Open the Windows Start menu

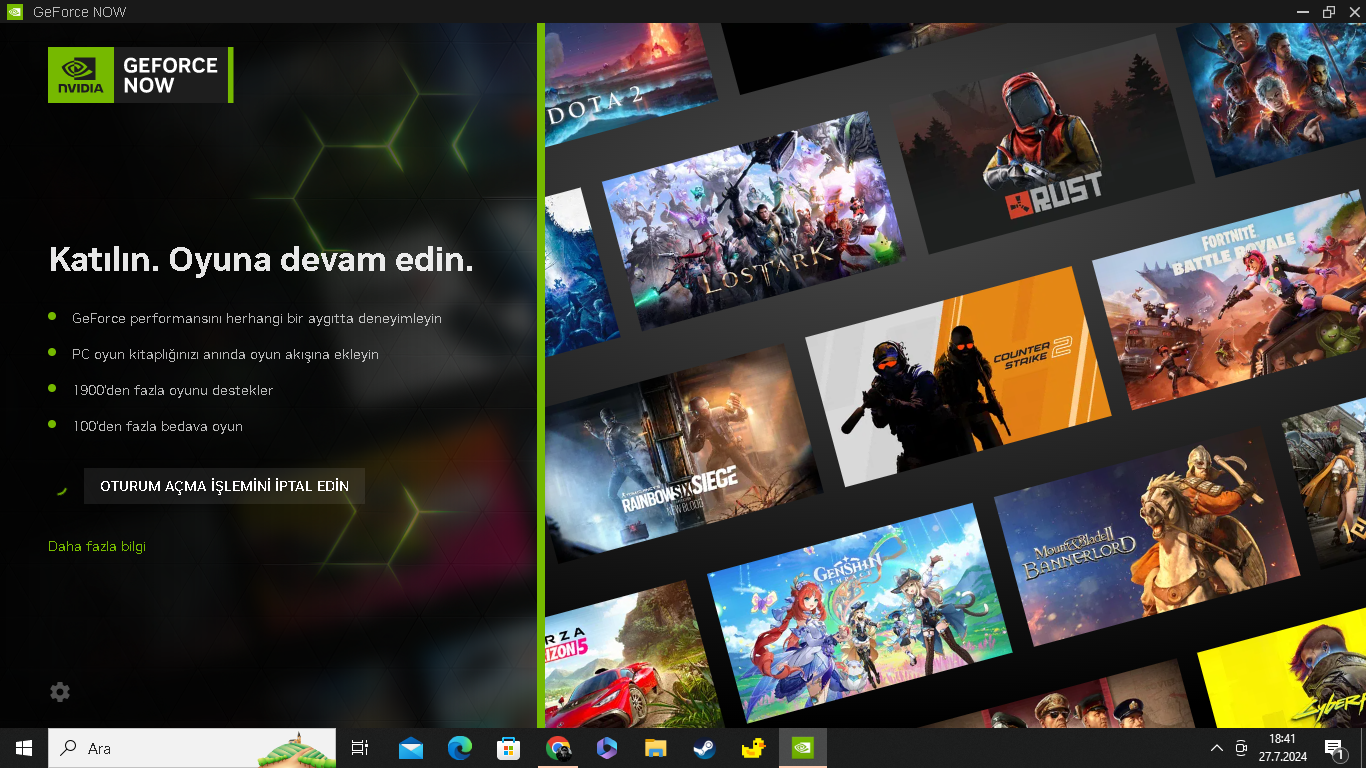(x=24, y=748)
